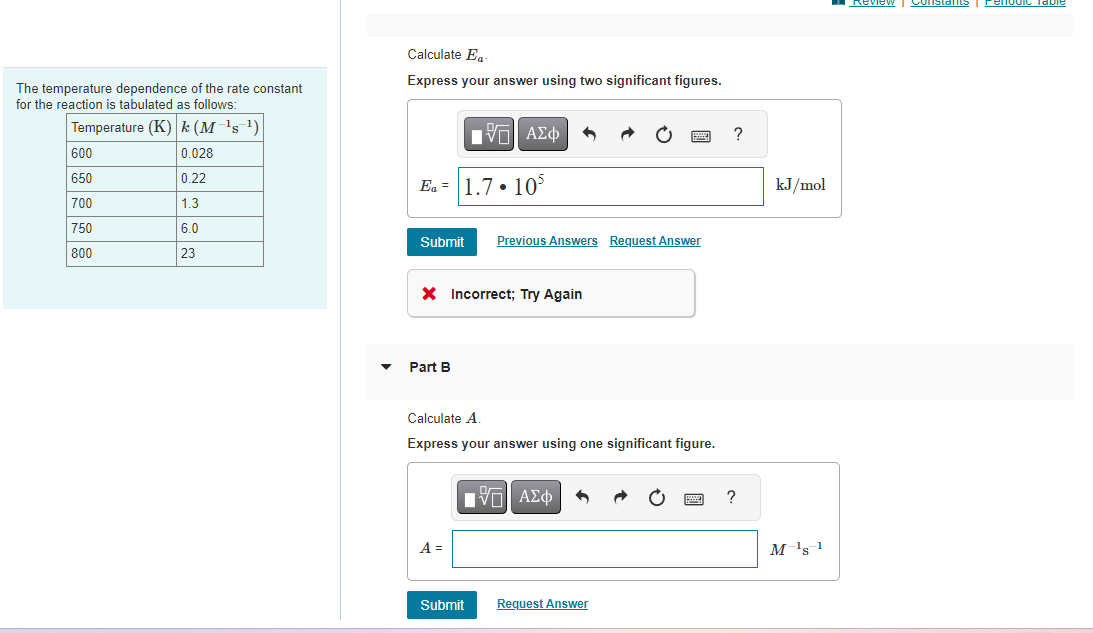The image size is (1093, 633).
Task: Open the keyboard shortcuts icon in Part A
Action: click(x=701, y=134)
